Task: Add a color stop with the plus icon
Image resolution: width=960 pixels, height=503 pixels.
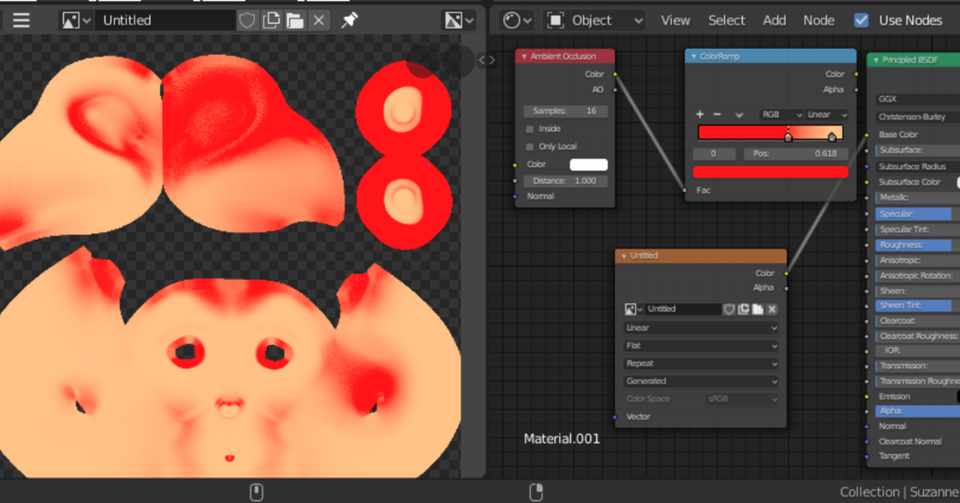Action: click(700, 114)
